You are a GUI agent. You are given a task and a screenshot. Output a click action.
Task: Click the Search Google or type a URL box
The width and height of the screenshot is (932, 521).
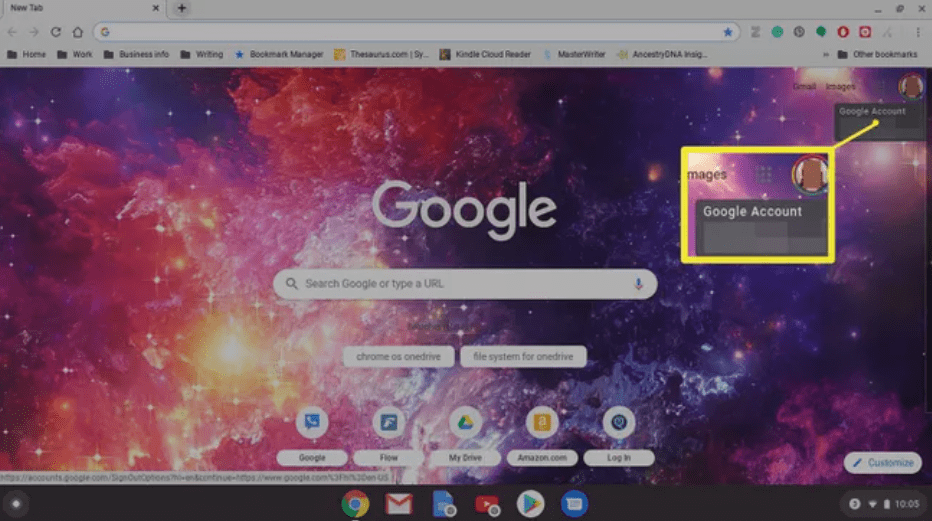click(x=465, y=283)
